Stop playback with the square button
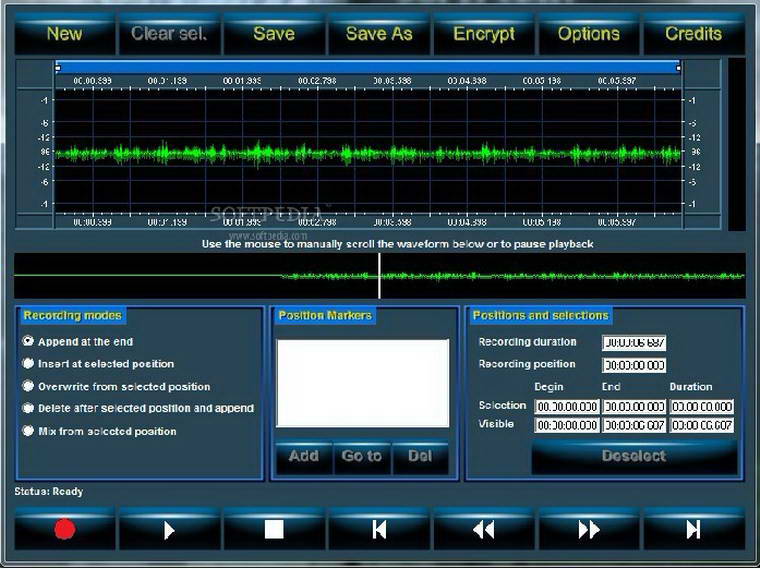Viewport: 760px width, 569px height. (x=274, y=529)
